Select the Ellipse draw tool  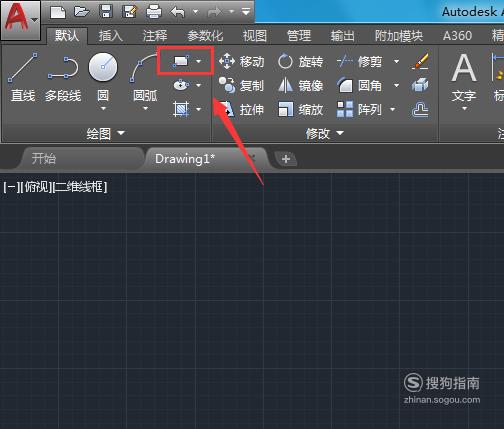click(181, 85)
